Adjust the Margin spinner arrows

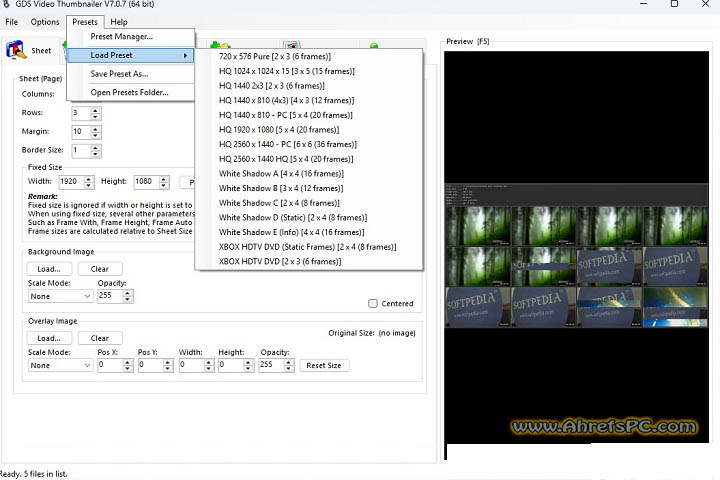tap(96, 132)
